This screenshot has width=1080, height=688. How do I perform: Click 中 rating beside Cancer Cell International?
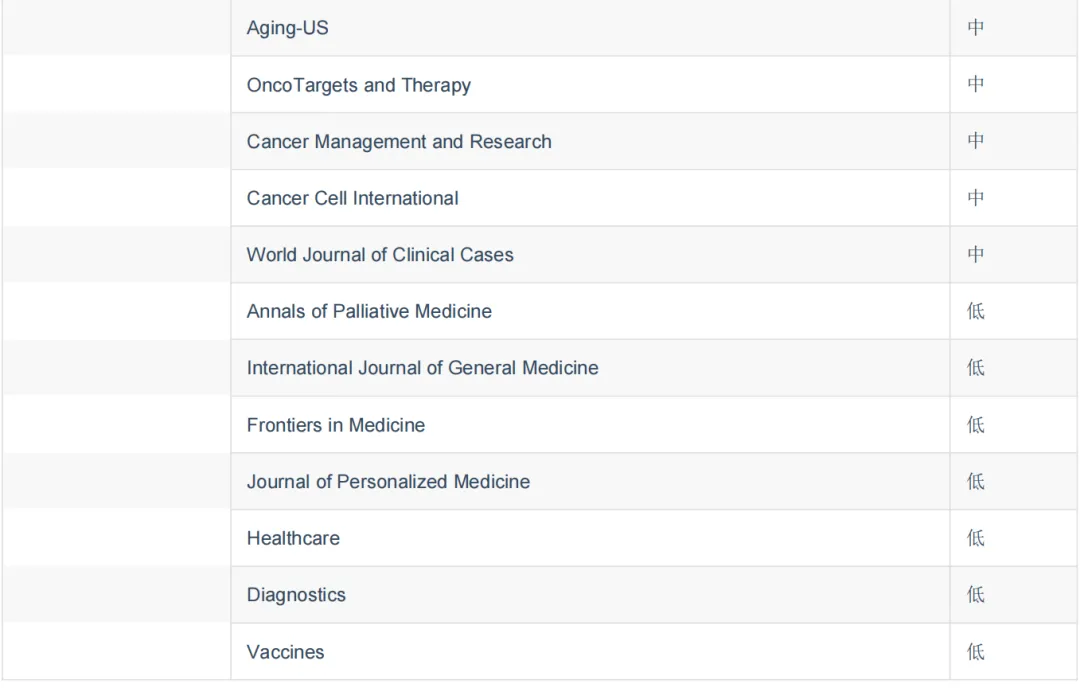[975, 198]
